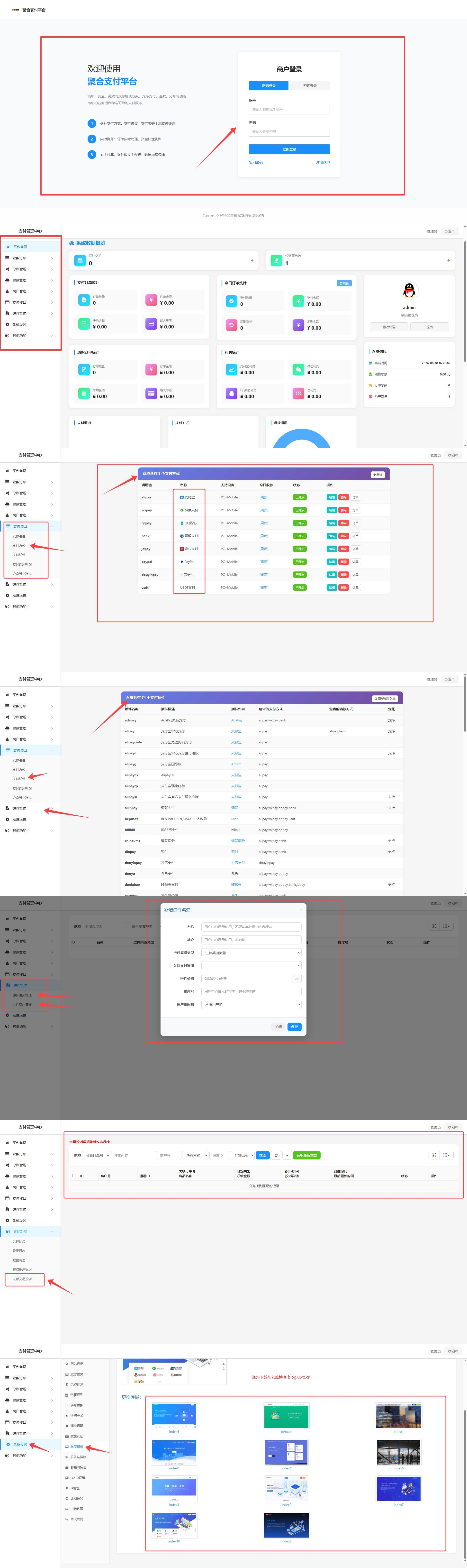Click the 当前时间 calendar icon in 系统信息
The width and height of the screenshot is (467, 1568).
tap(370, 363)
